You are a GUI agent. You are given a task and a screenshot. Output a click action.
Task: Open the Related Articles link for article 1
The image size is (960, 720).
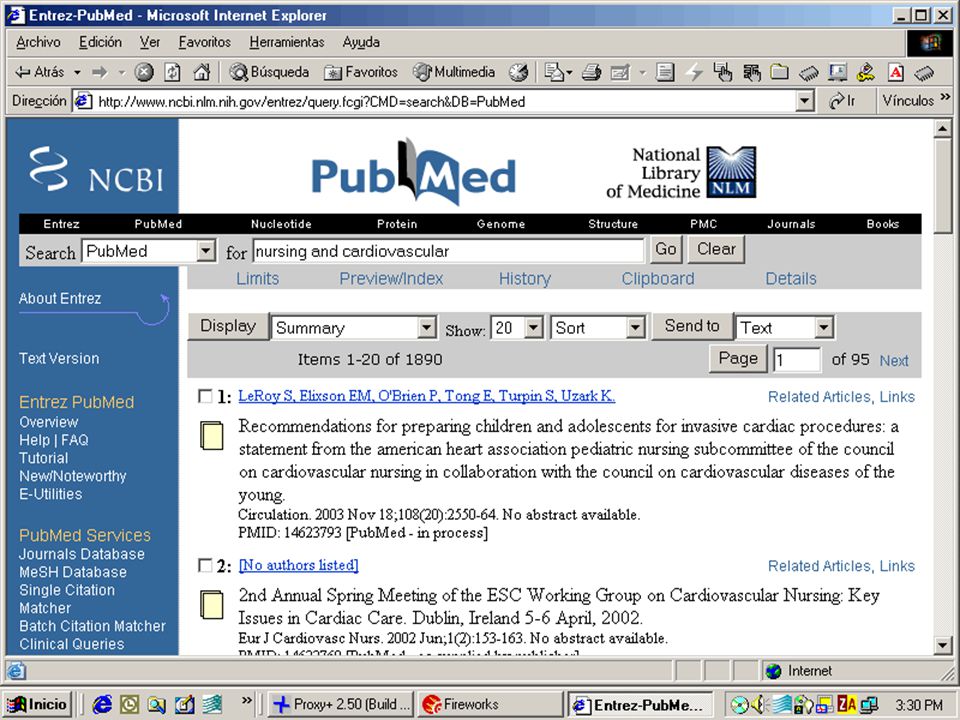pos(820,397)
